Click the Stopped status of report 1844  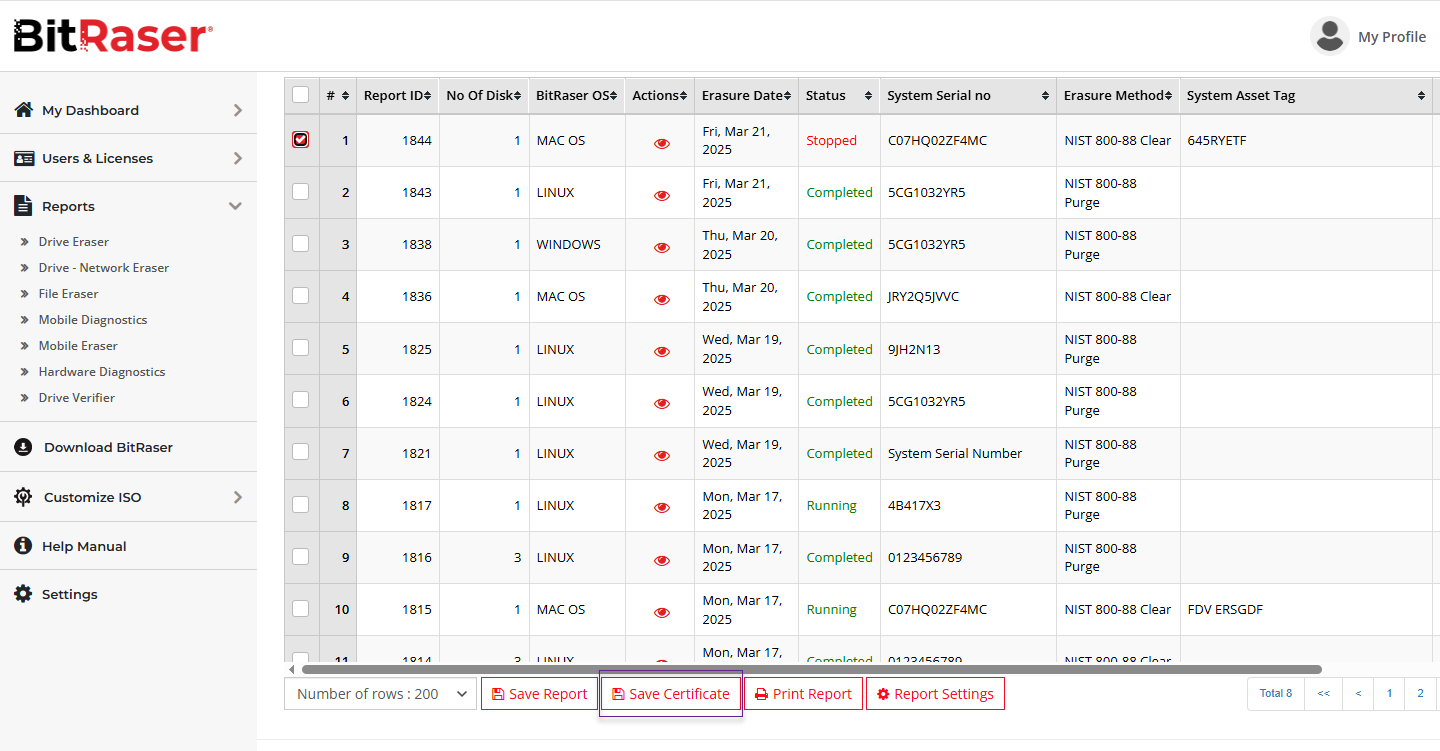[x=832, y=141]
